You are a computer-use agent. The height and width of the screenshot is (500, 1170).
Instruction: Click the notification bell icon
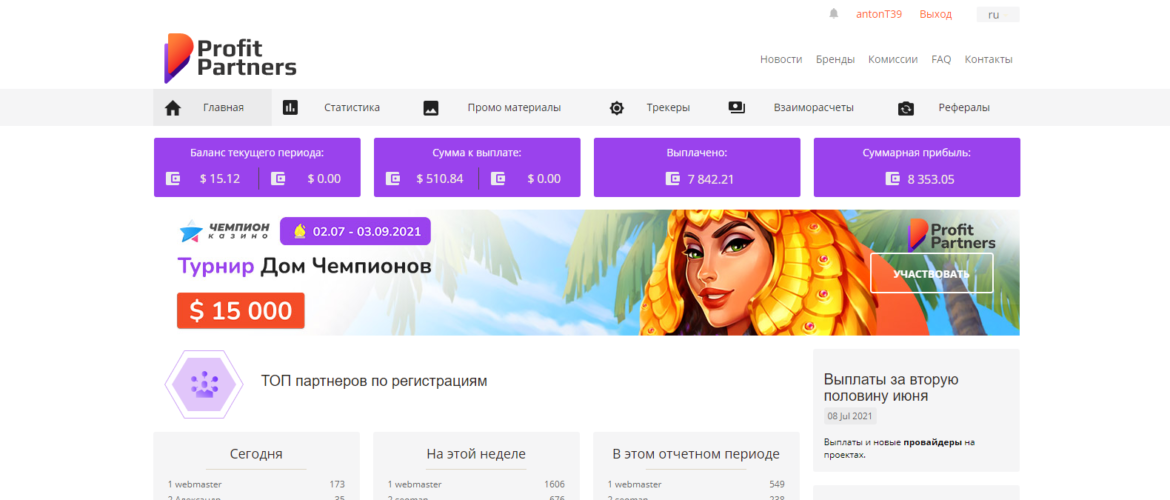(833, 14)
